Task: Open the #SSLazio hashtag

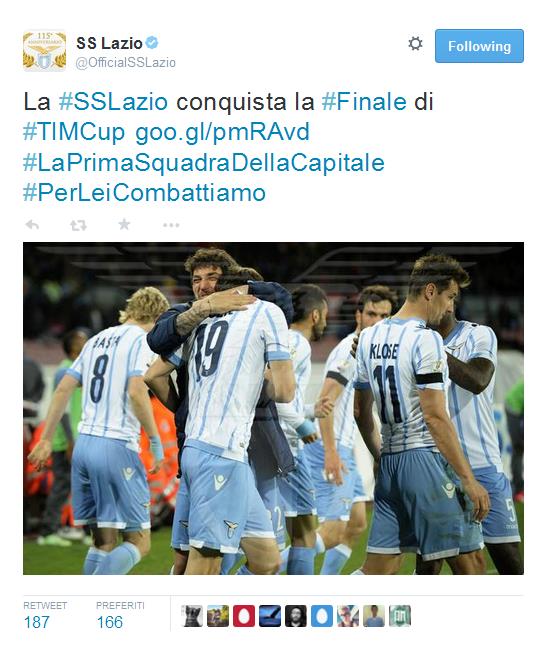Action: pos(113,102)
